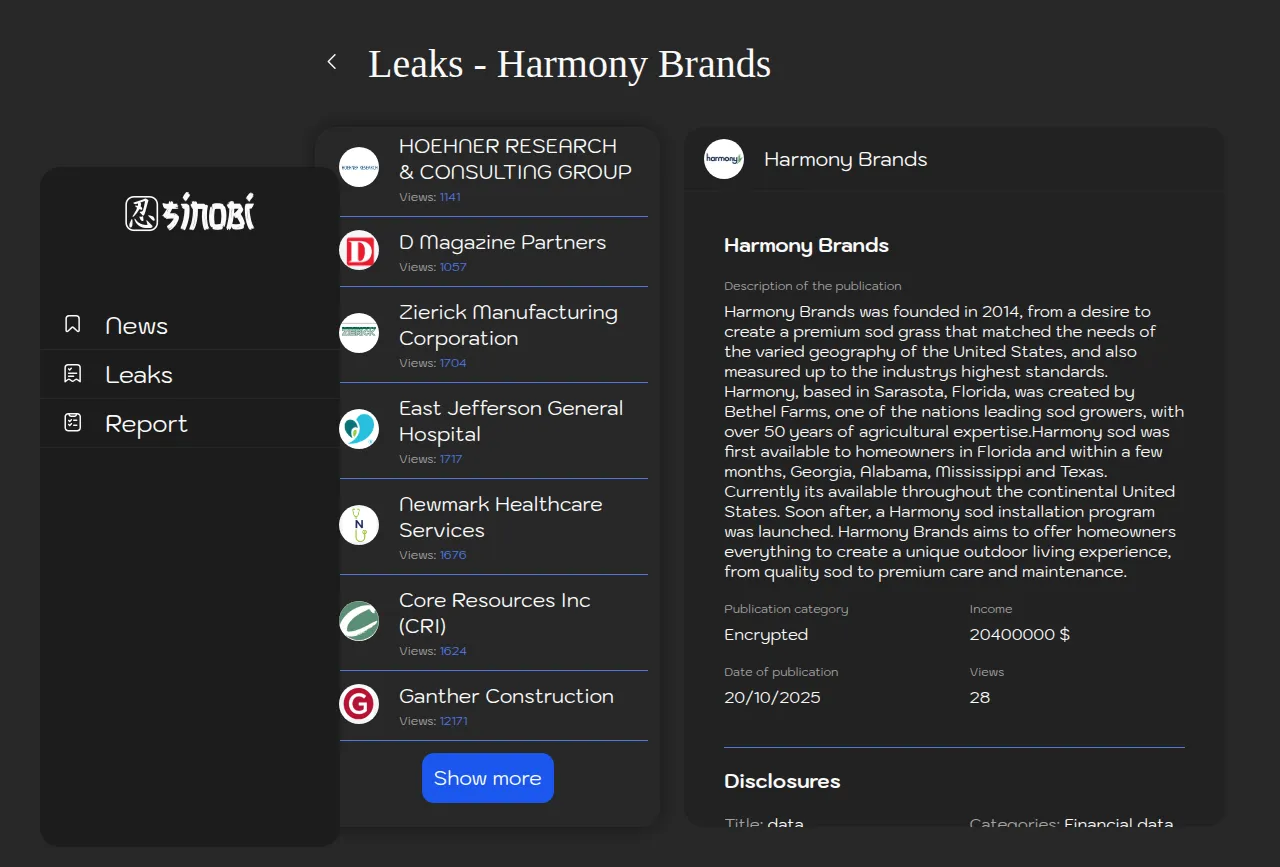
Task: Click the Disclosures section heading
Action: click(x=782, y=781)
